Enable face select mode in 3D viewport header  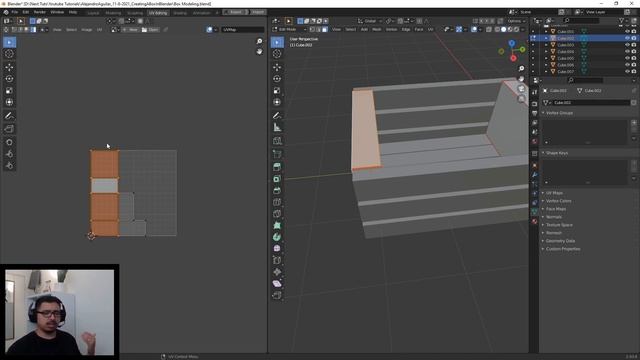tap(324, 29)
